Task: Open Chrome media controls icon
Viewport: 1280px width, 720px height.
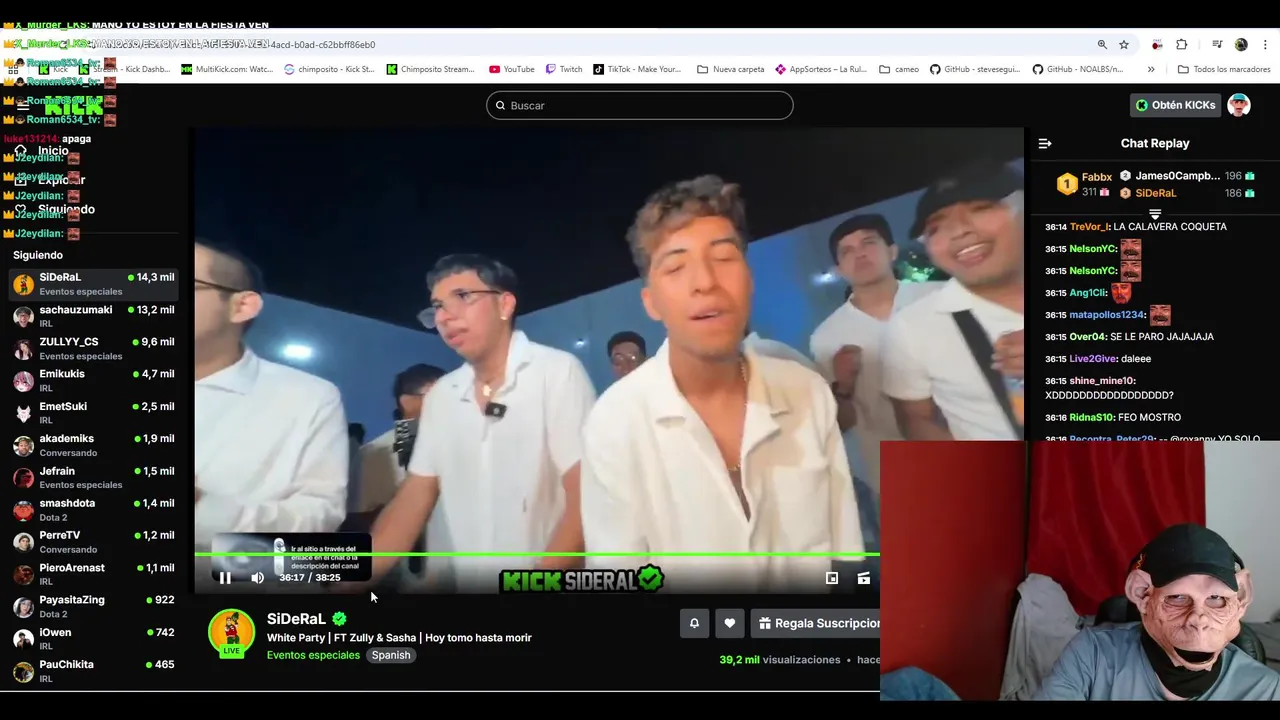Action: 1217,44
